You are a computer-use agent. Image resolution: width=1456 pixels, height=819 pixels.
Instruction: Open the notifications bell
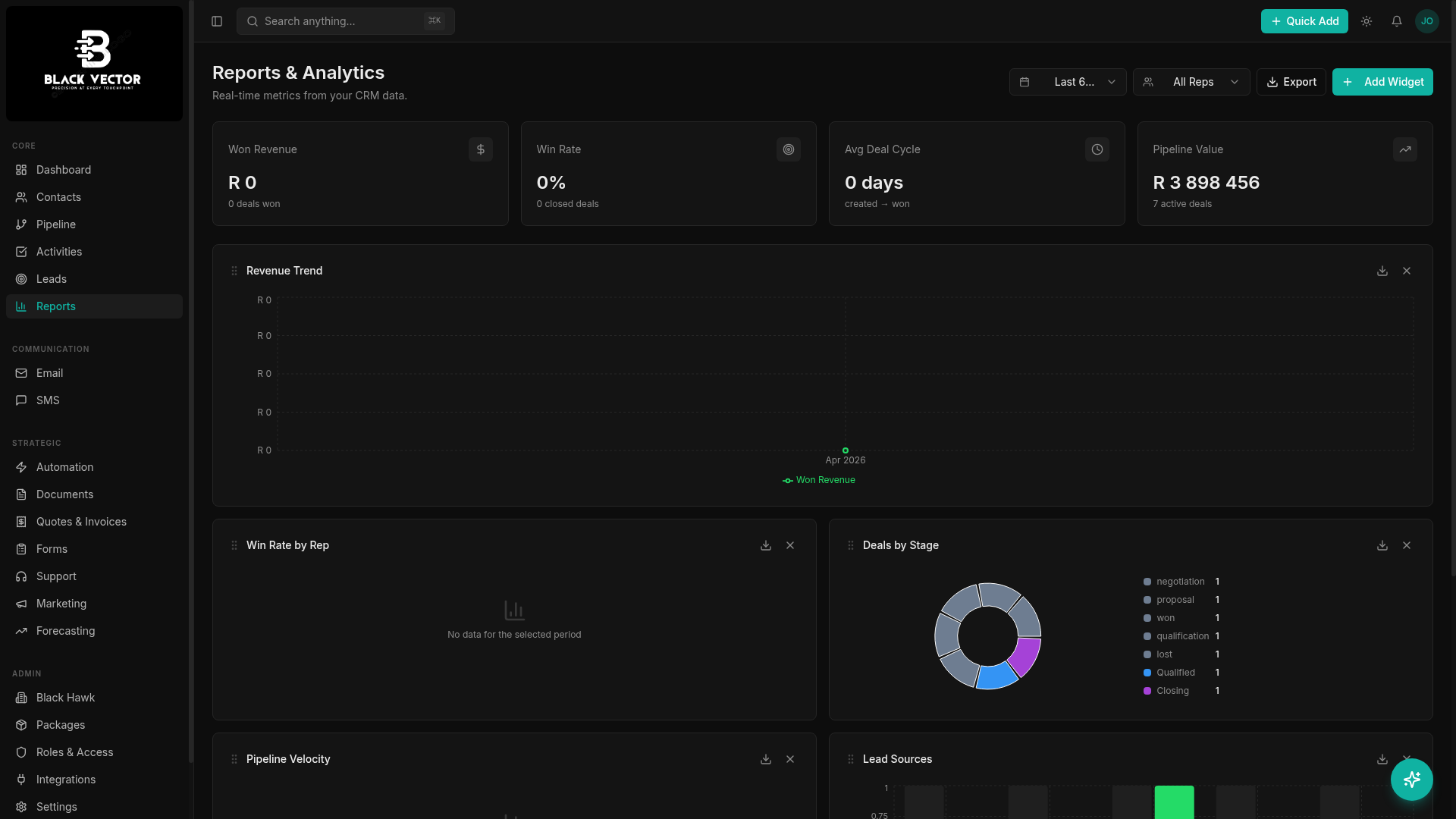coord(1397,21)
